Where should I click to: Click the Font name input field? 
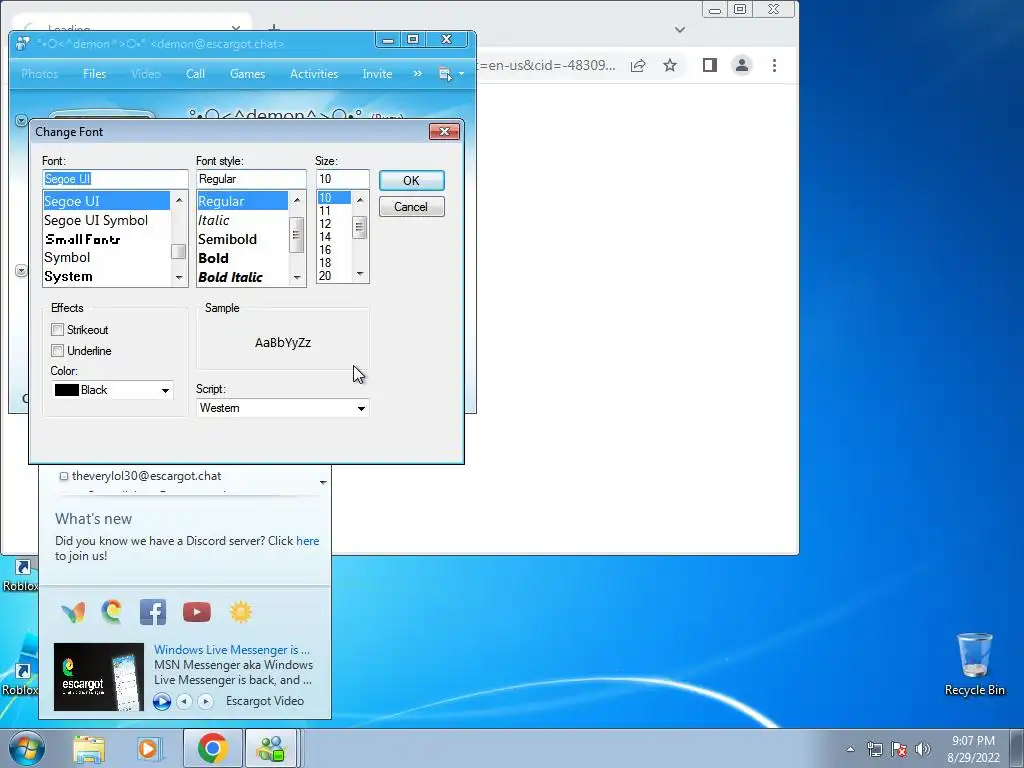(x=115, y=179)
